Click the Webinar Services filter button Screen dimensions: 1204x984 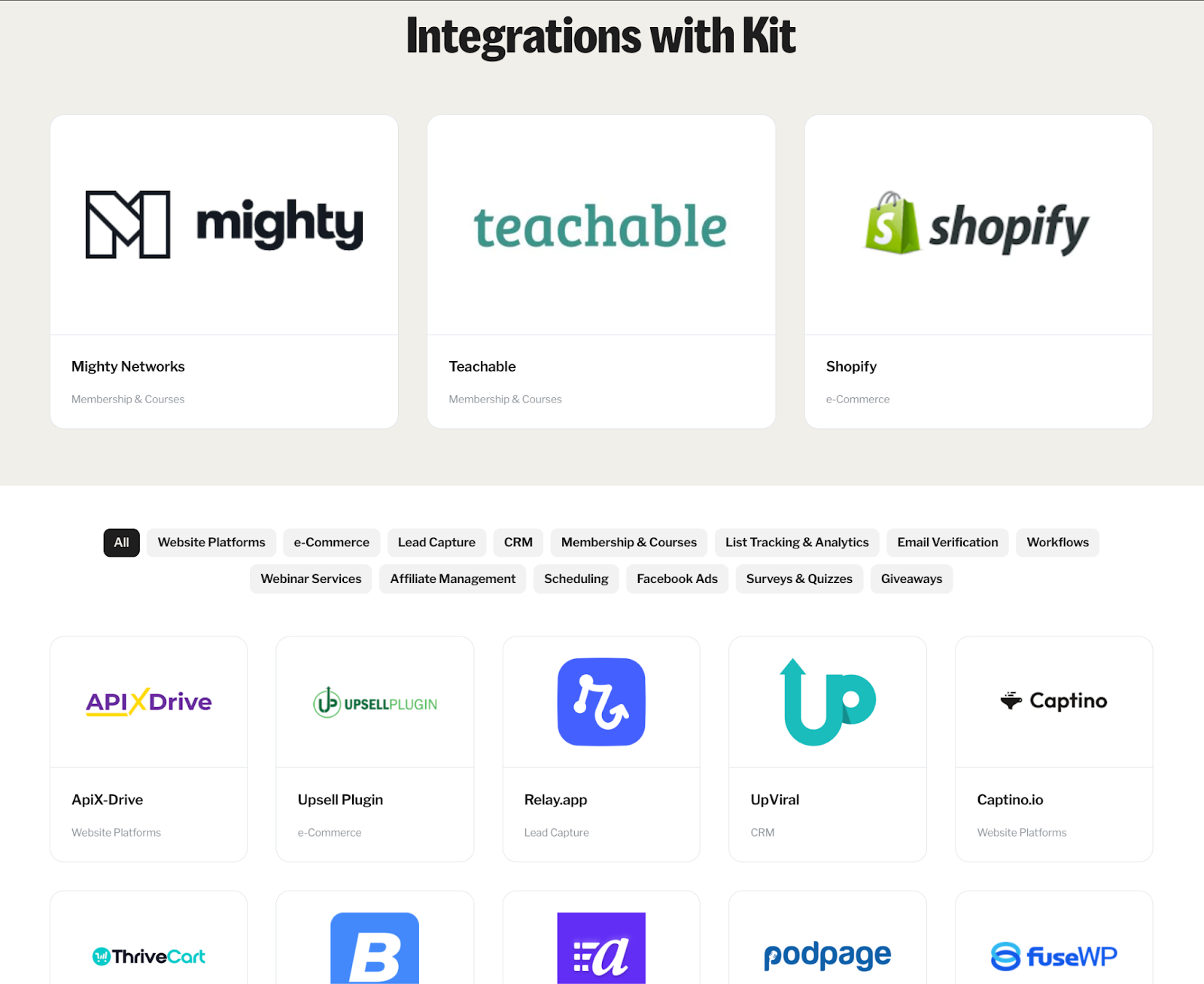(x=310, y=579)
